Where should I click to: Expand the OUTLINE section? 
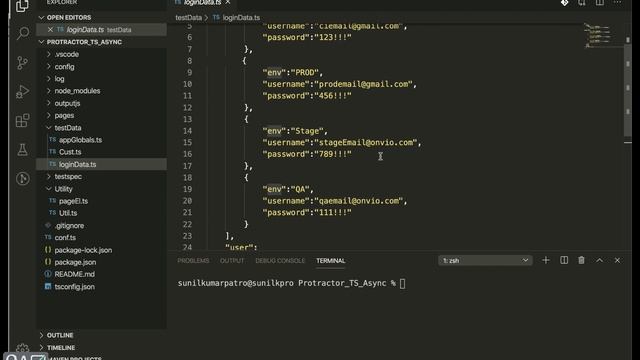tap(60, 335)
